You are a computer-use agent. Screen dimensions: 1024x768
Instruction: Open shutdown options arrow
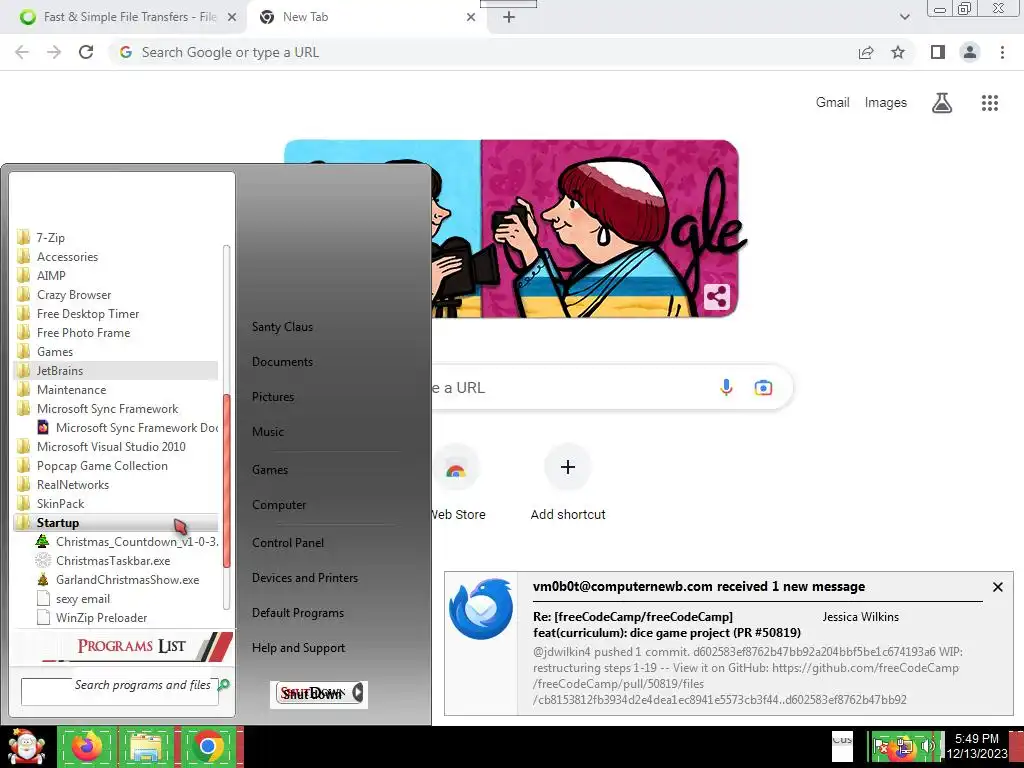[x=358, y=693]
